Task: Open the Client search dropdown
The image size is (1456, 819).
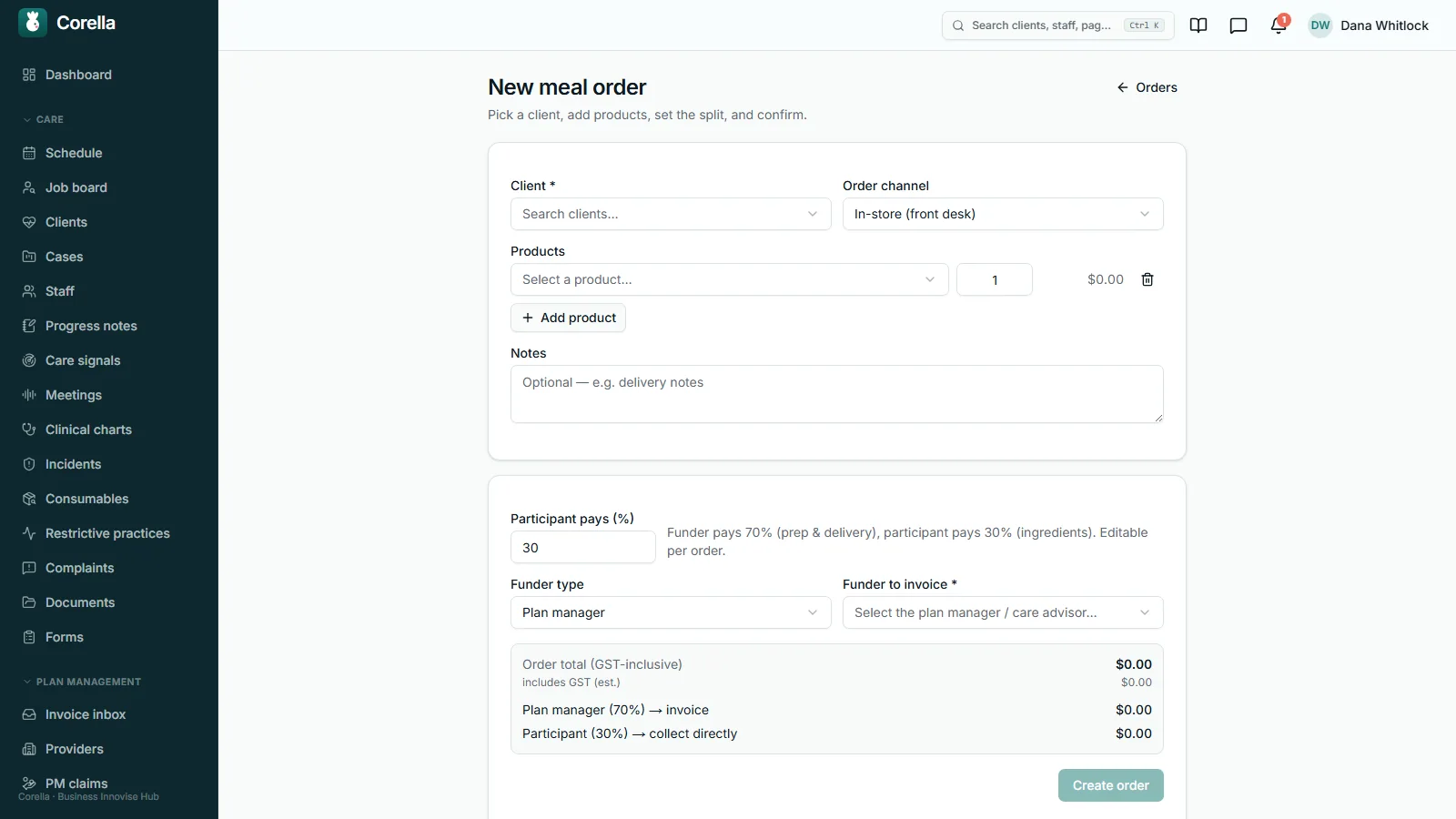Action: [x=671, y=214]
